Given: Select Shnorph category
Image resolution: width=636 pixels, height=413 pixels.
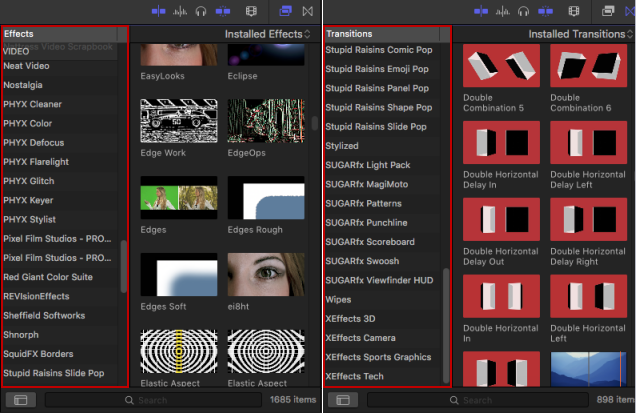Looking at the screenshot, I should (60, 335).
